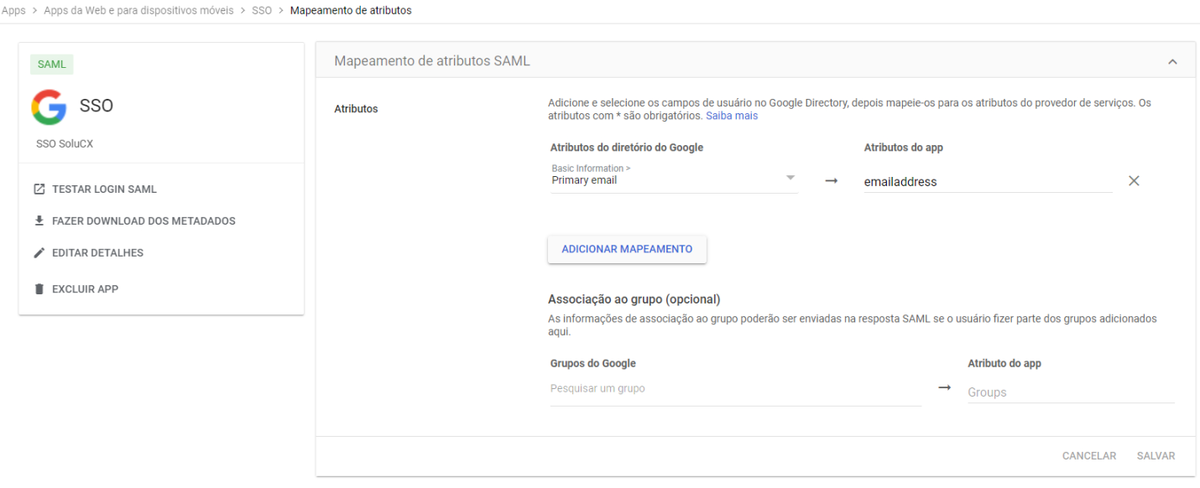The image size is (1200, 488).
Task: Click the Pesquisar um grupo search field
Action: [734, 389]
